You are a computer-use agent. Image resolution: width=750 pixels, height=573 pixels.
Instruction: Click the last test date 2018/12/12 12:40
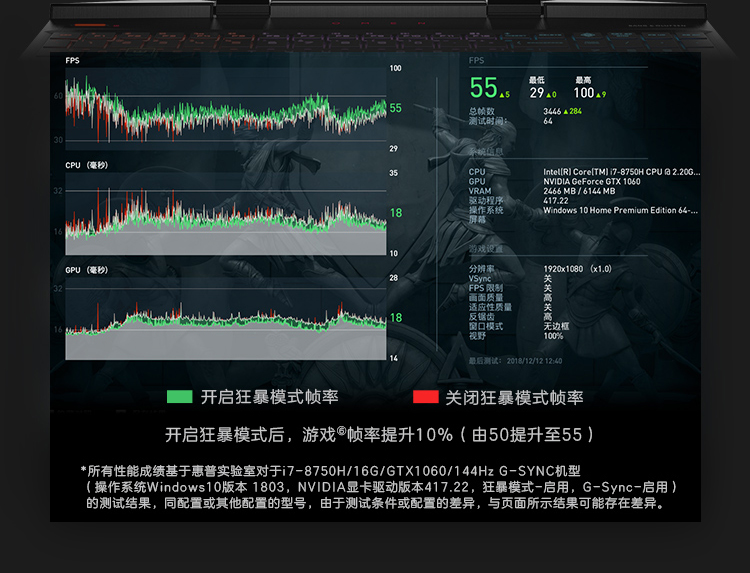(x=535, y=361)
